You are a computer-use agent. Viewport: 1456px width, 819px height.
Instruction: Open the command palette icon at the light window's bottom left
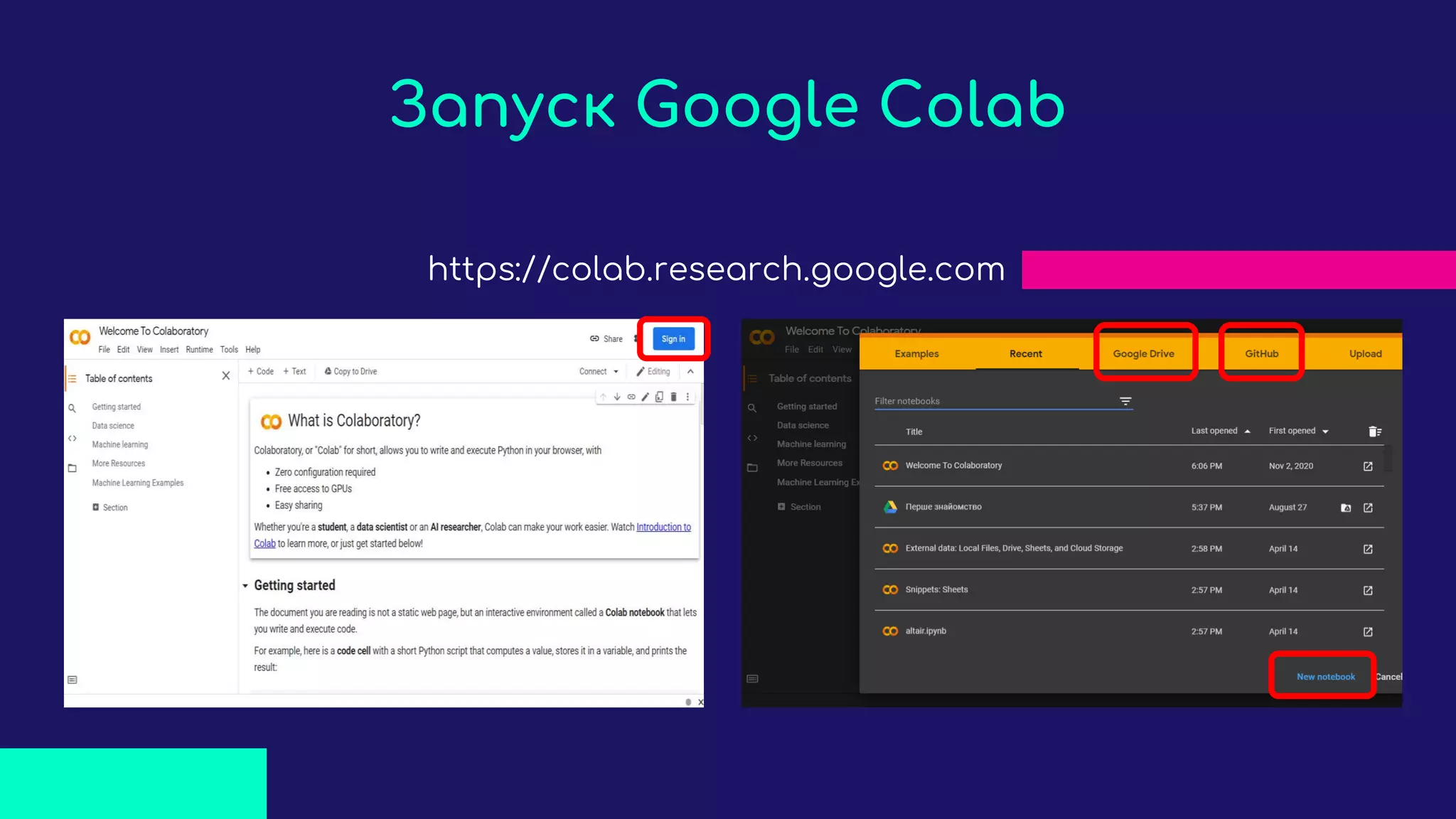[x=72, y=680]
